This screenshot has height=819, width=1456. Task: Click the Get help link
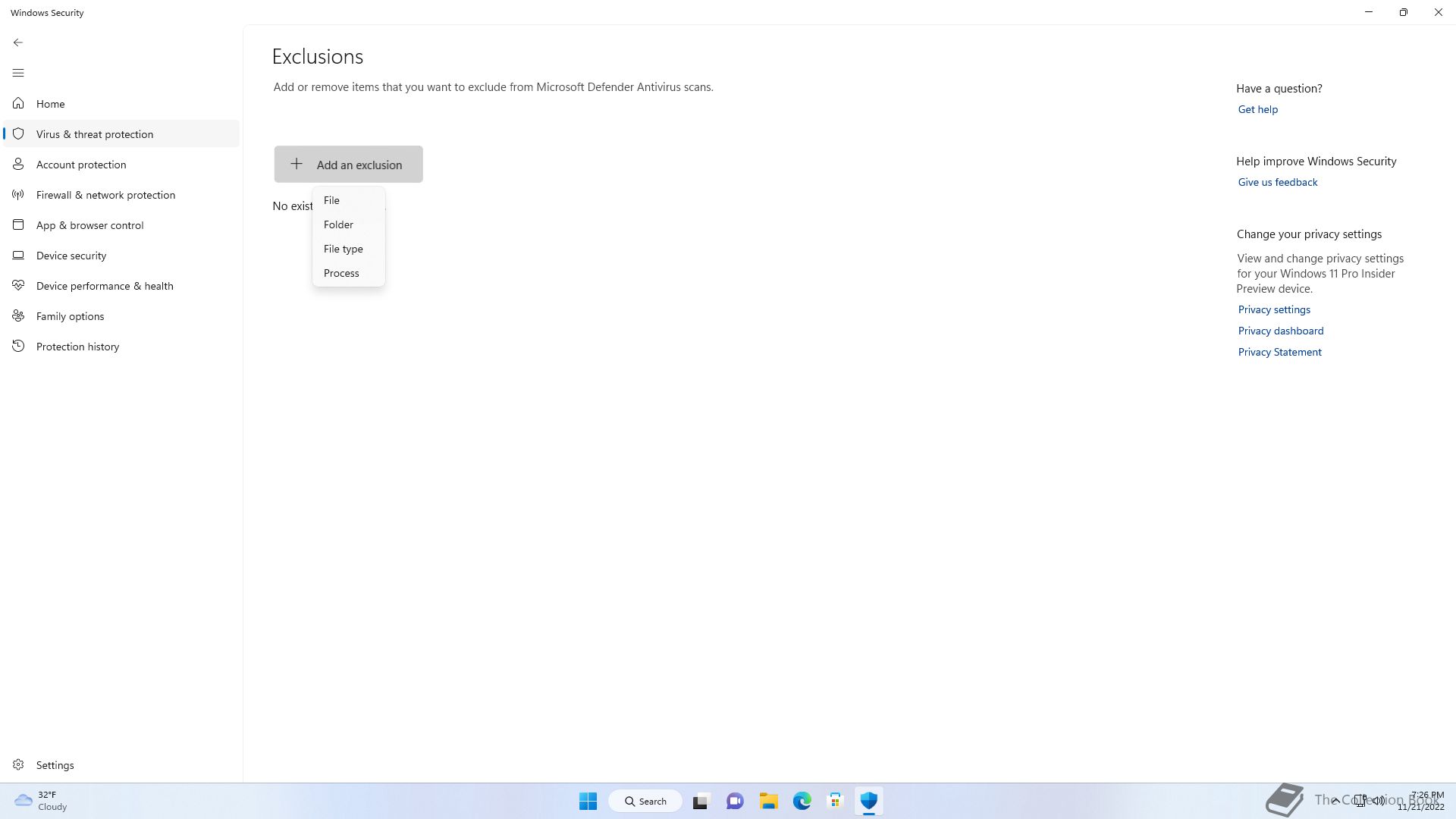pos(1257,109)
